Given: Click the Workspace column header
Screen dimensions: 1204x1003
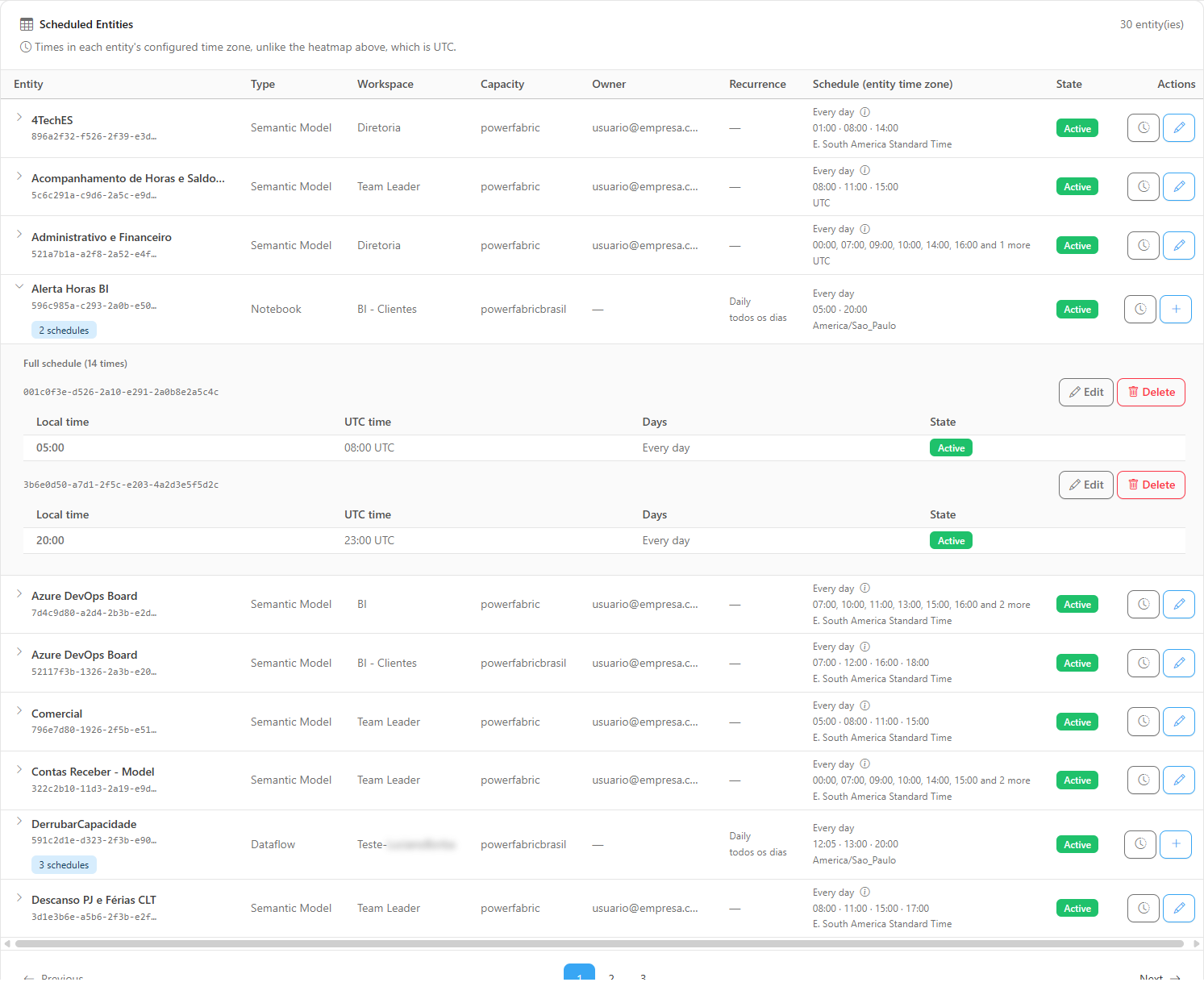Looking at the screenshot, I should 385,84.
